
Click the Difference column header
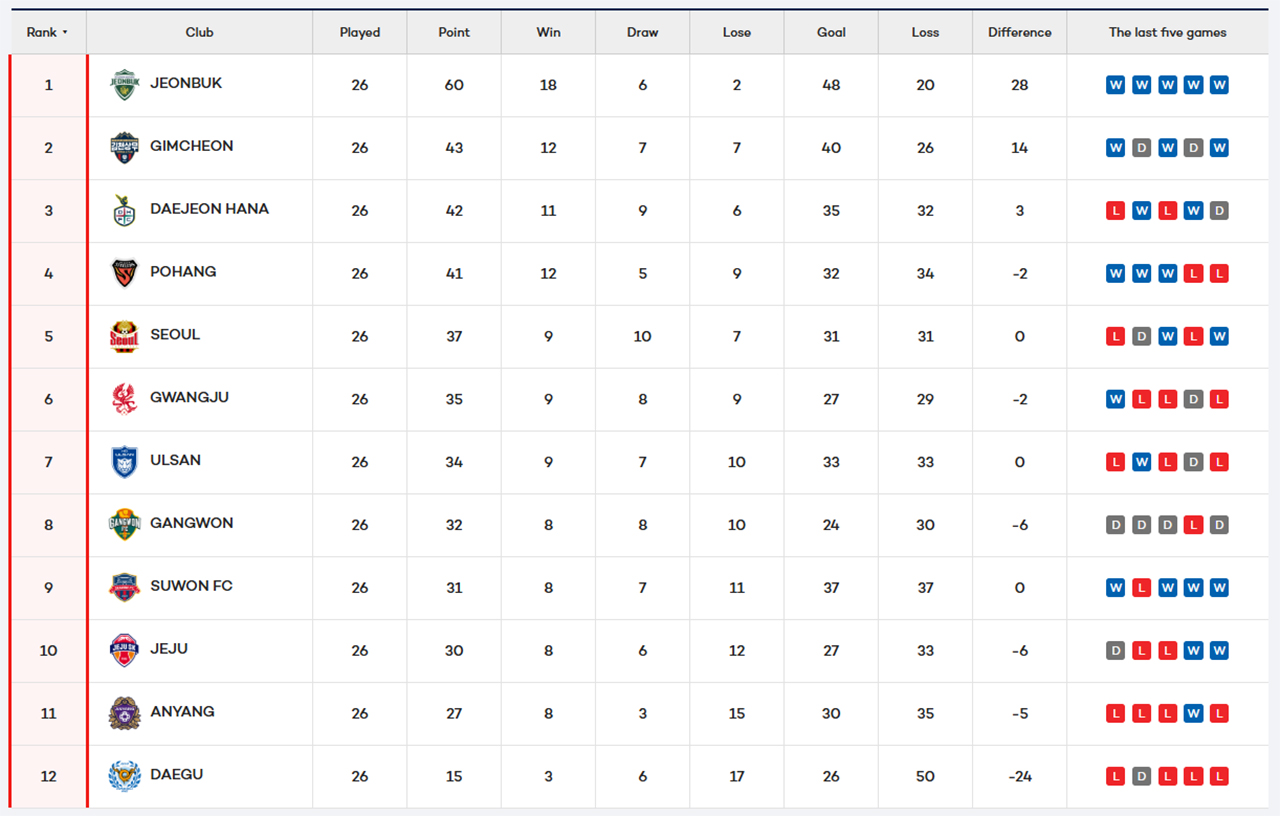1019,32
